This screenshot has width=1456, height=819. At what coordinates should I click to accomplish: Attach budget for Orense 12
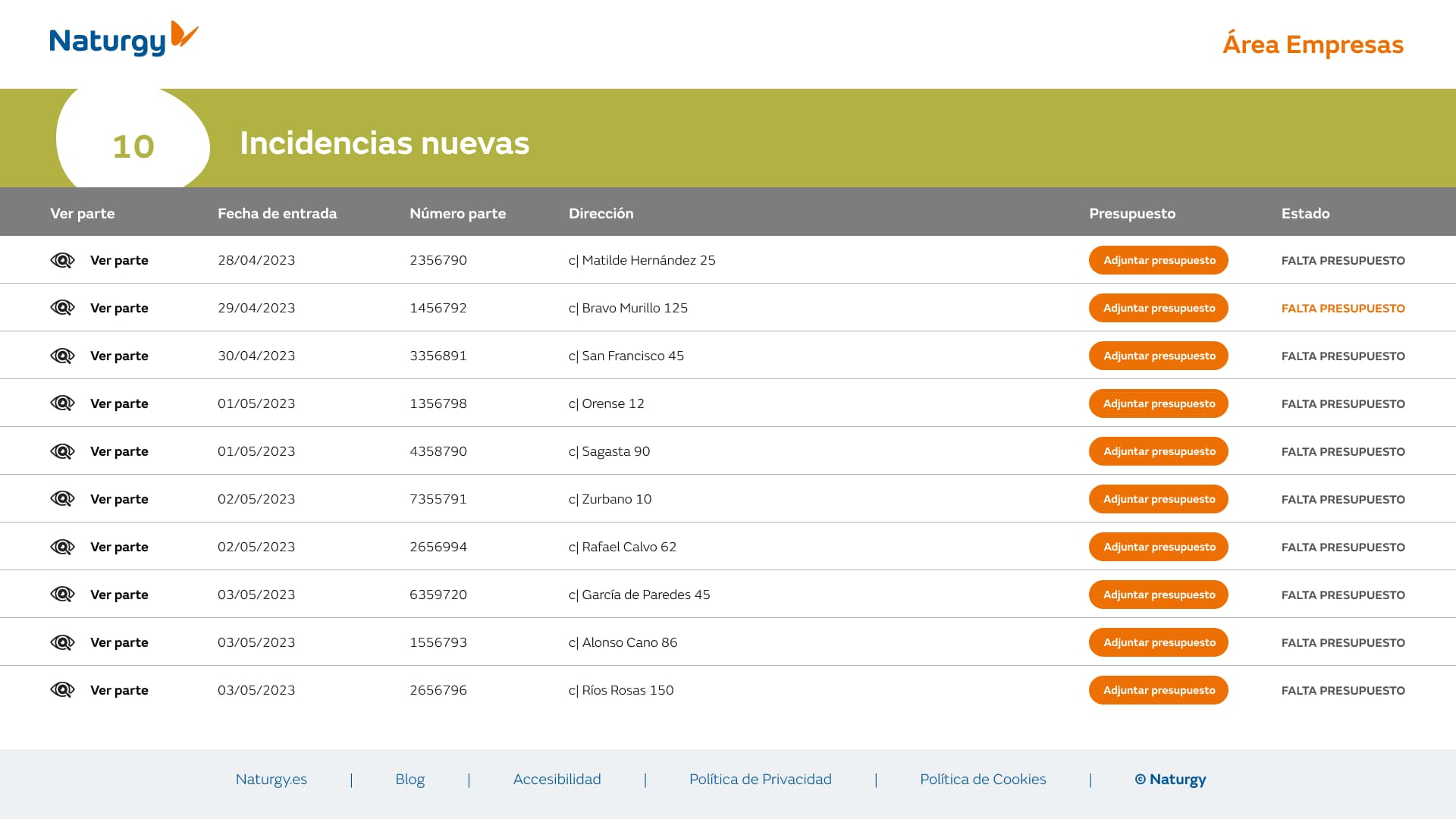point(1158,403)
